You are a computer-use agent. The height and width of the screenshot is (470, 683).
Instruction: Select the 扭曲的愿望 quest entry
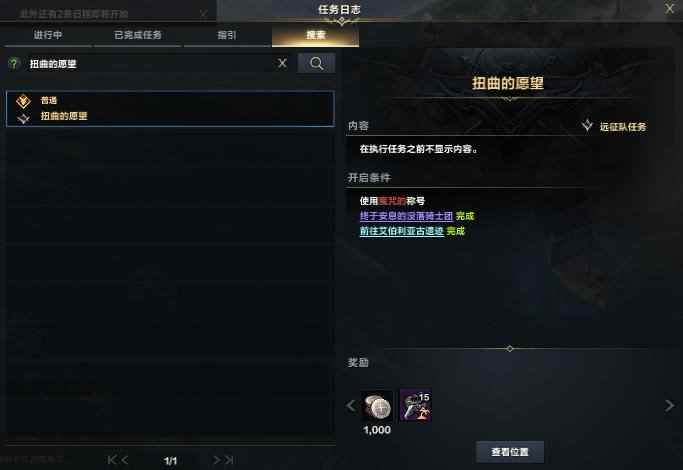170,109
